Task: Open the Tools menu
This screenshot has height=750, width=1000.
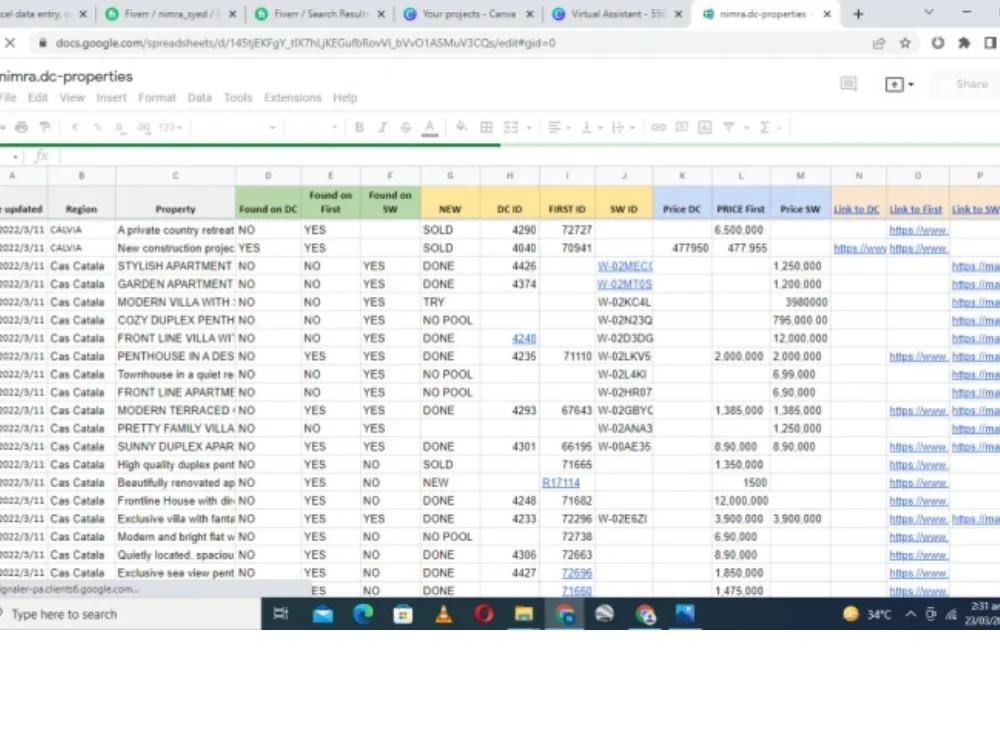Action: click(x=238, y=98)
